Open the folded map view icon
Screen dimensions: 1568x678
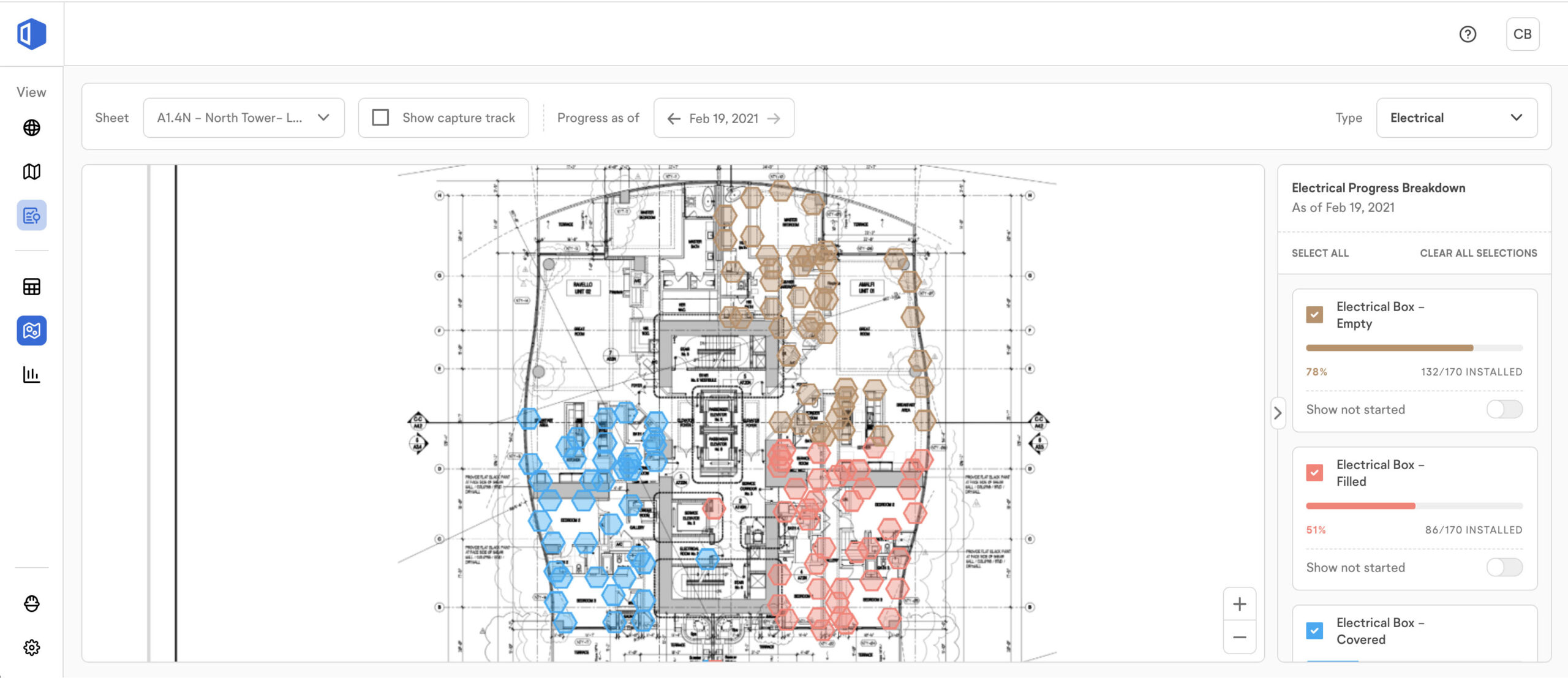[31, 171]
